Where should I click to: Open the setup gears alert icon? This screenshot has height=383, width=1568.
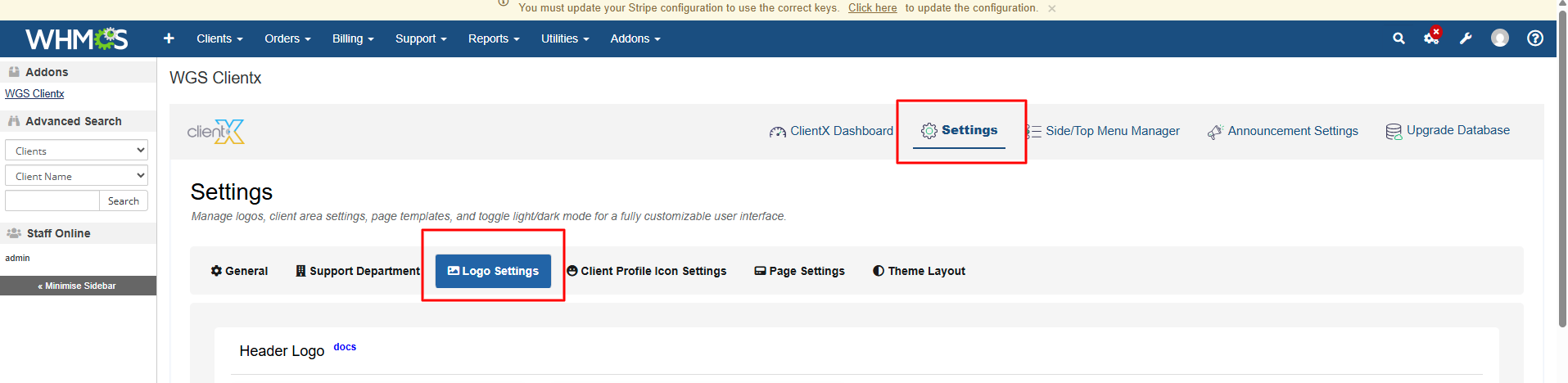[x=1431, y=38]
